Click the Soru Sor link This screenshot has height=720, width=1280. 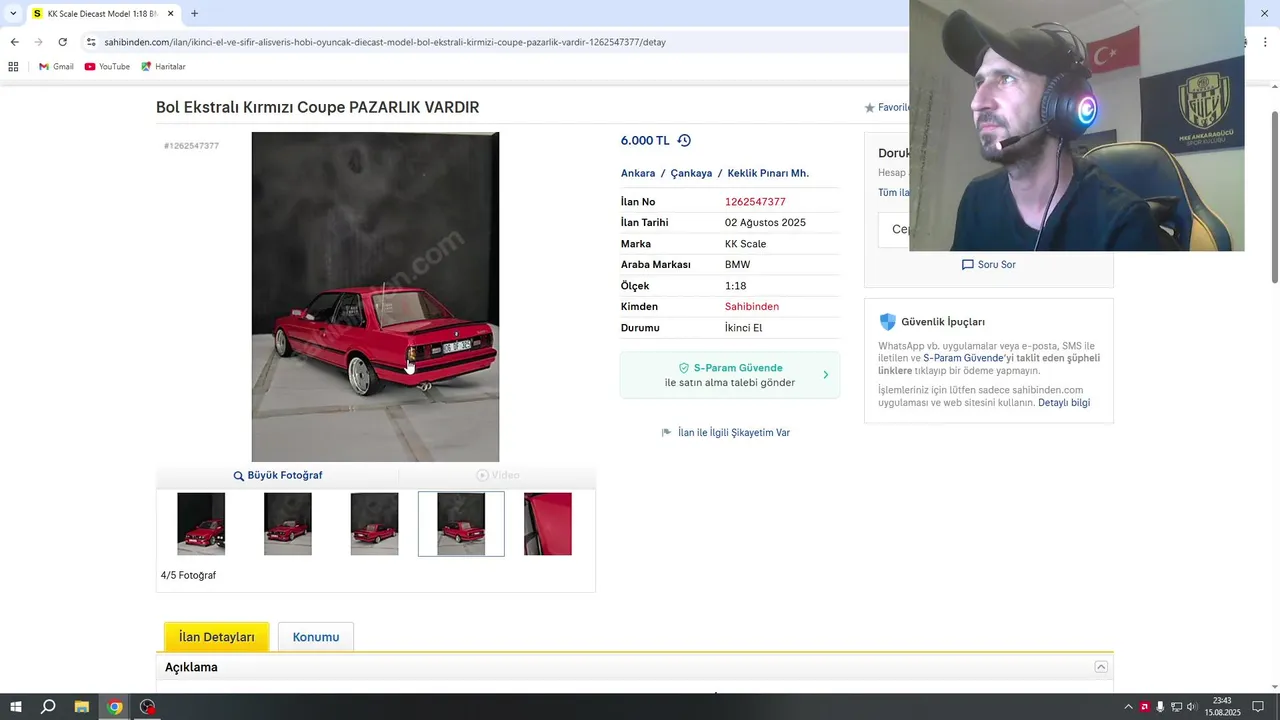pyautogui.click(x=997, y=265)
